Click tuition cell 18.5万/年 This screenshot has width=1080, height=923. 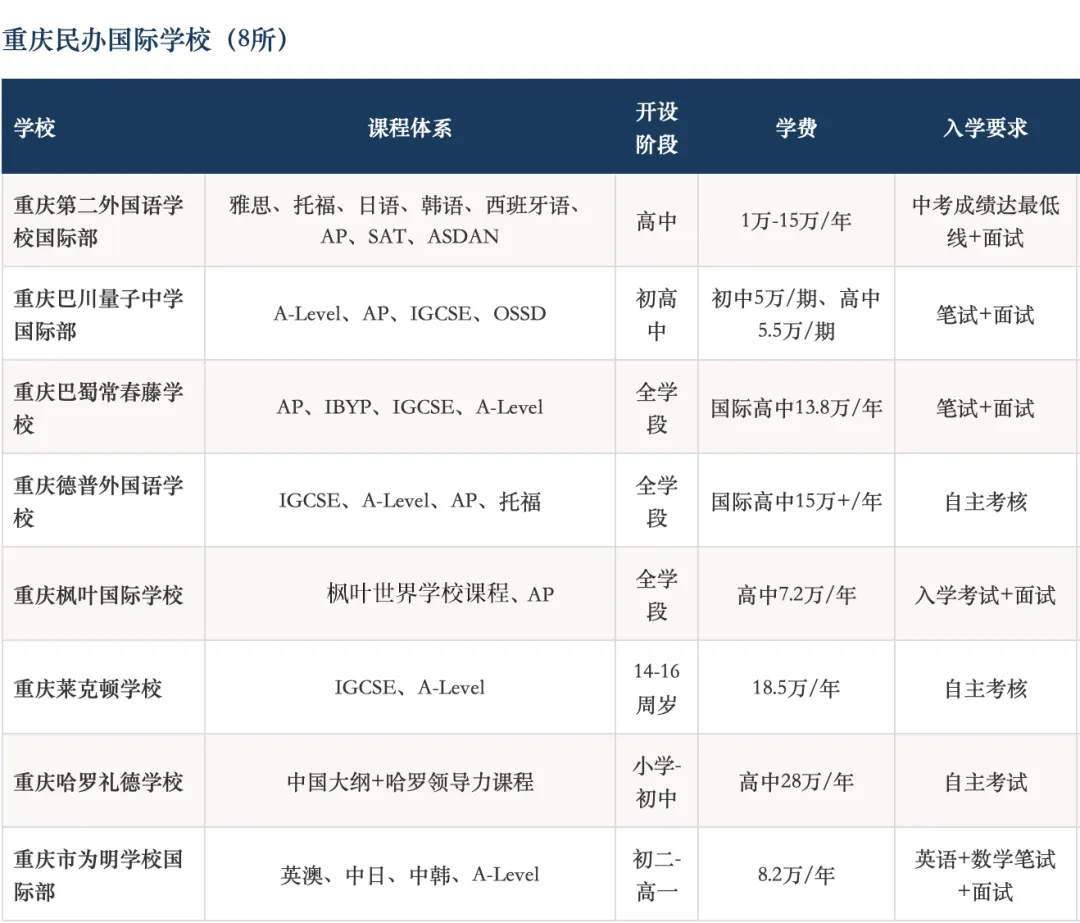796,688
